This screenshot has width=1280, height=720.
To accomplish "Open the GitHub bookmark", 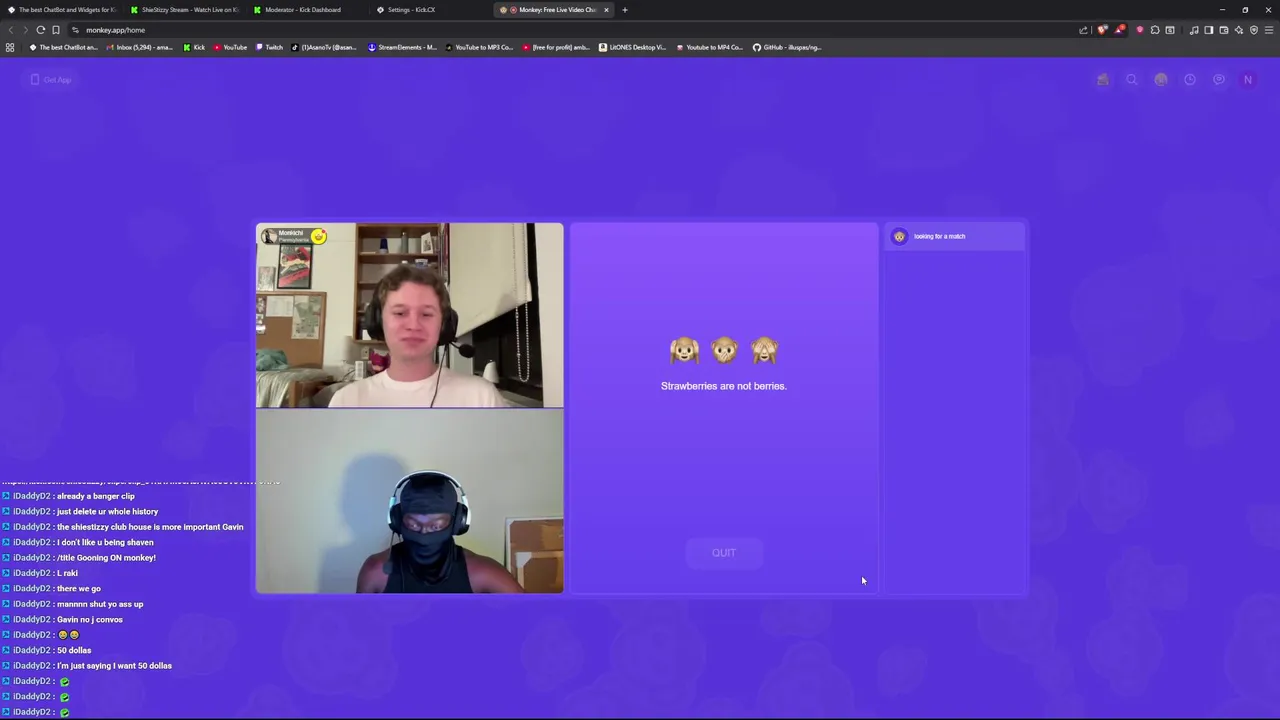I will pyautogui.click(x=787, y=47).
